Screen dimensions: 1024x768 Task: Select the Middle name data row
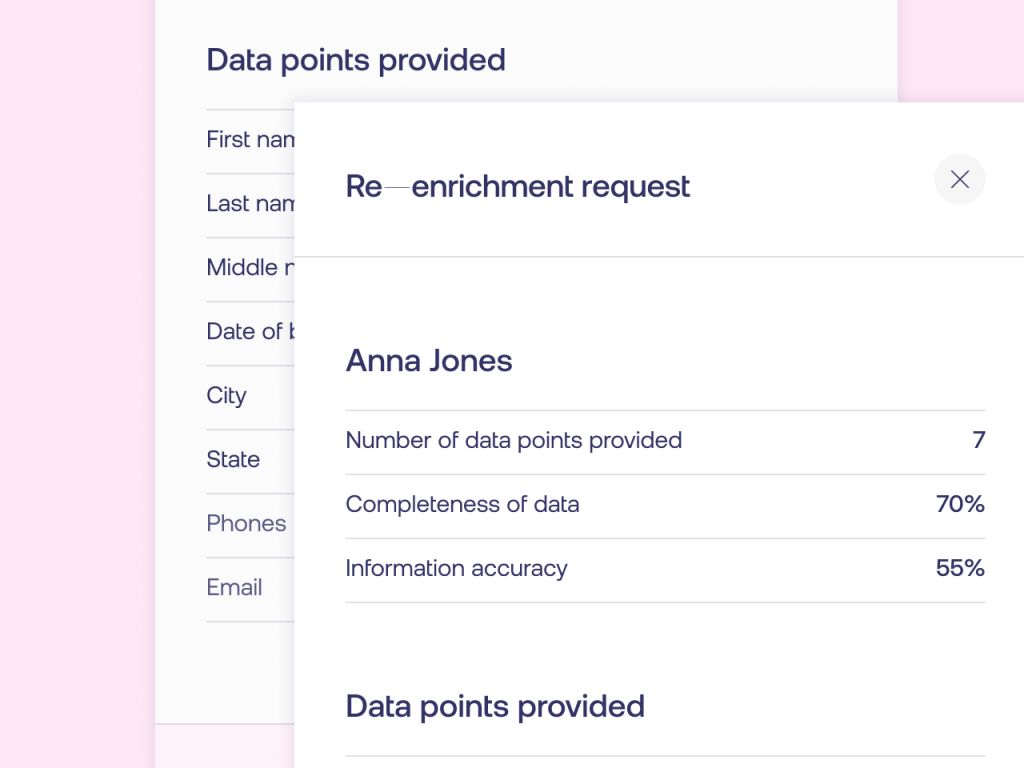click(250, 268)
